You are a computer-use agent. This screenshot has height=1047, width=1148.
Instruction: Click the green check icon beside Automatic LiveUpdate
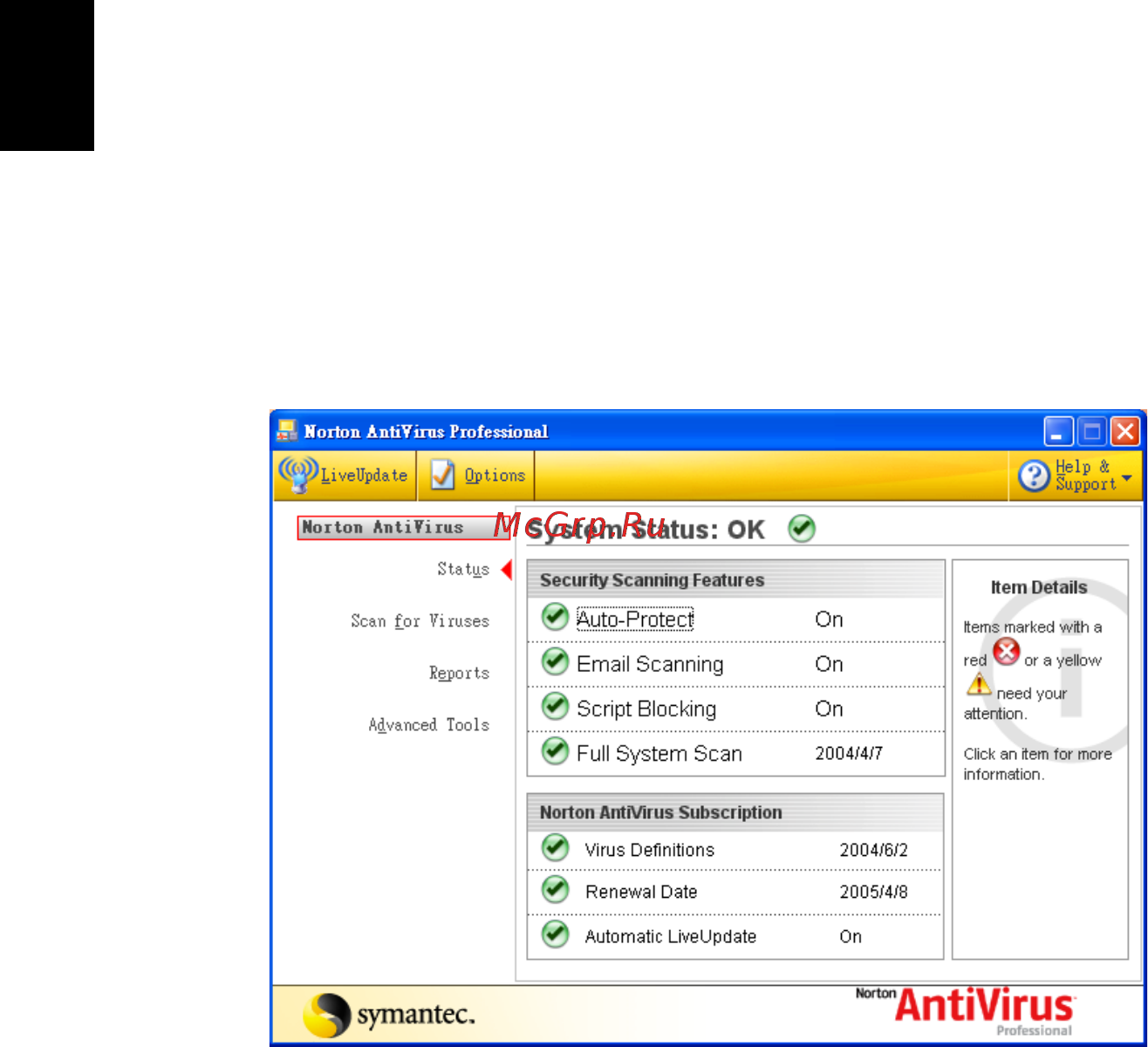coord(555,934)
